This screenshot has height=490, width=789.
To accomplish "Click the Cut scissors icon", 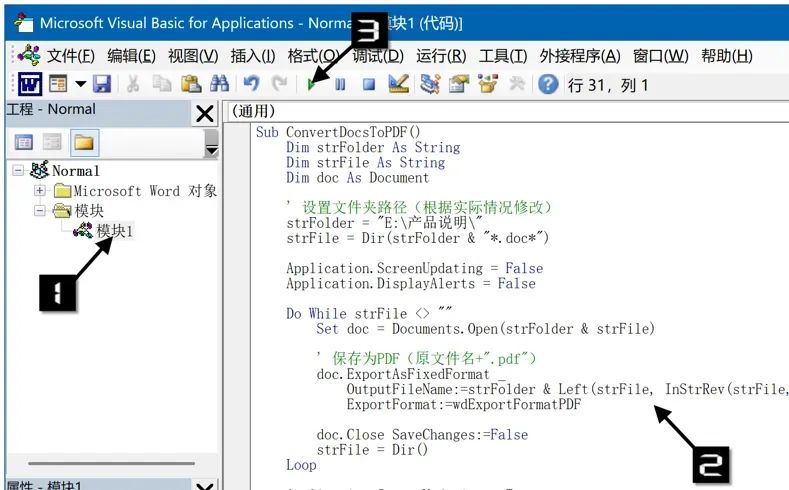I will (x=133, y=84).
